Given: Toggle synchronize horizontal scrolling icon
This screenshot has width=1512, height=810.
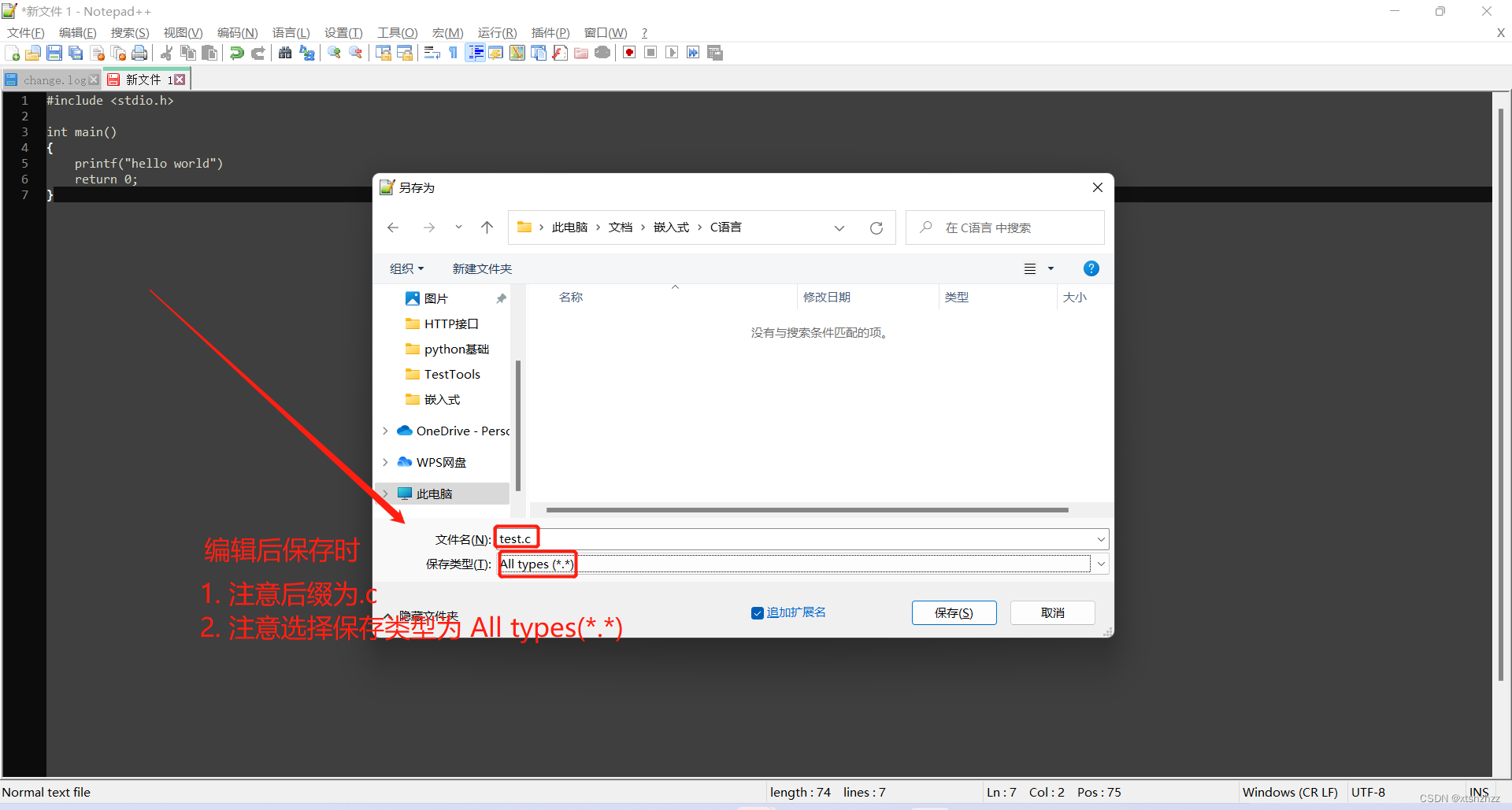Looking at the screenshot, I should click(405, 53).
